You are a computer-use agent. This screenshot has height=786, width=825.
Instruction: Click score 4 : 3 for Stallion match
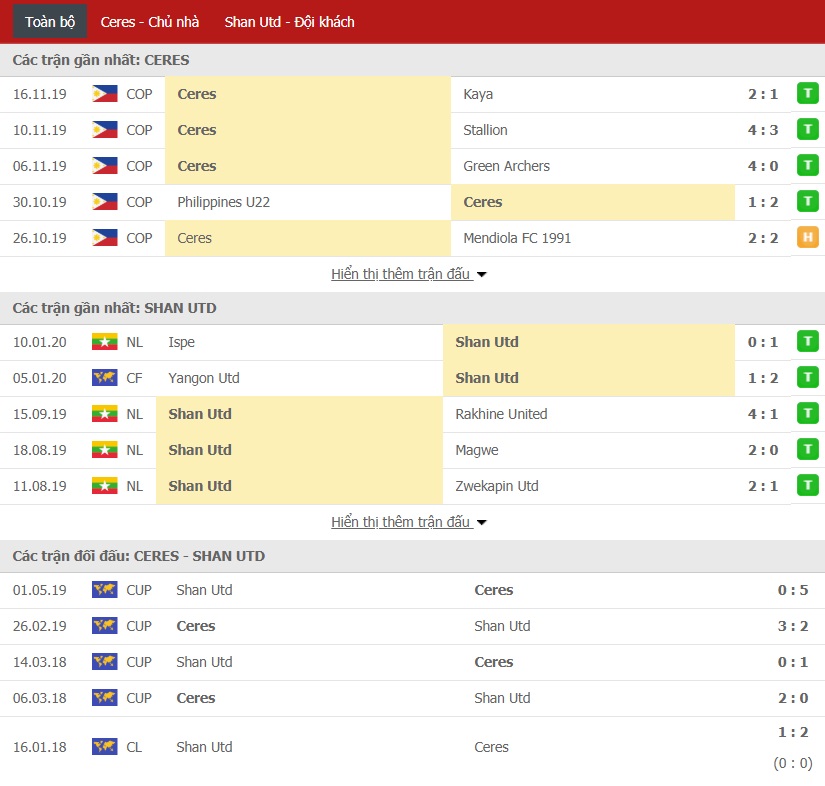(763, 130)
